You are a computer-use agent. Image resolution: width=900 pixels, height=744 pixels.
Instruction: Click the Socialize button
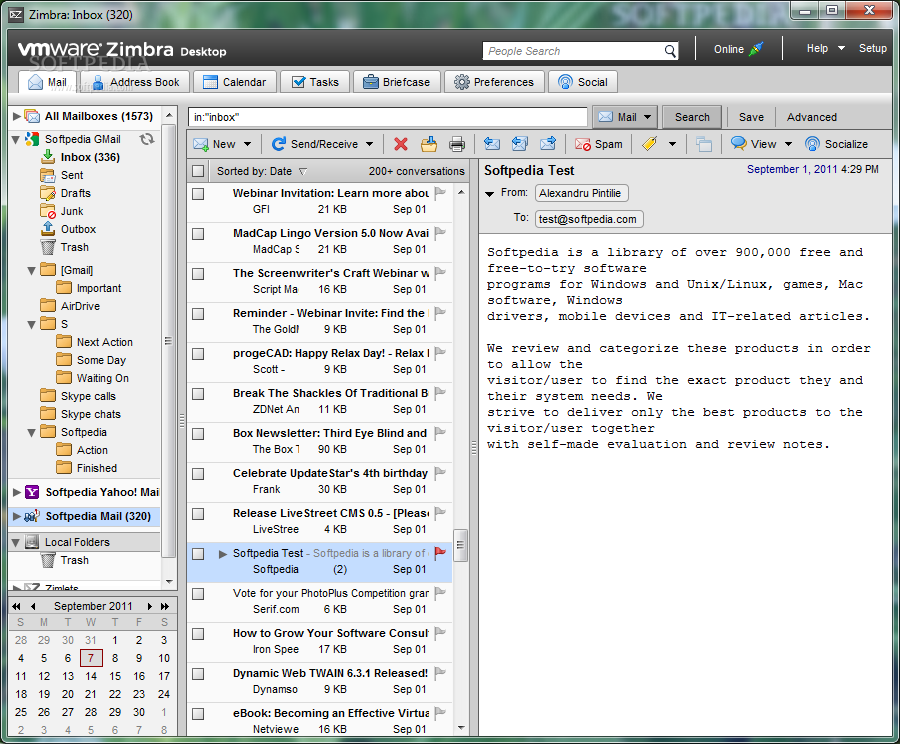tap(836, 144)
